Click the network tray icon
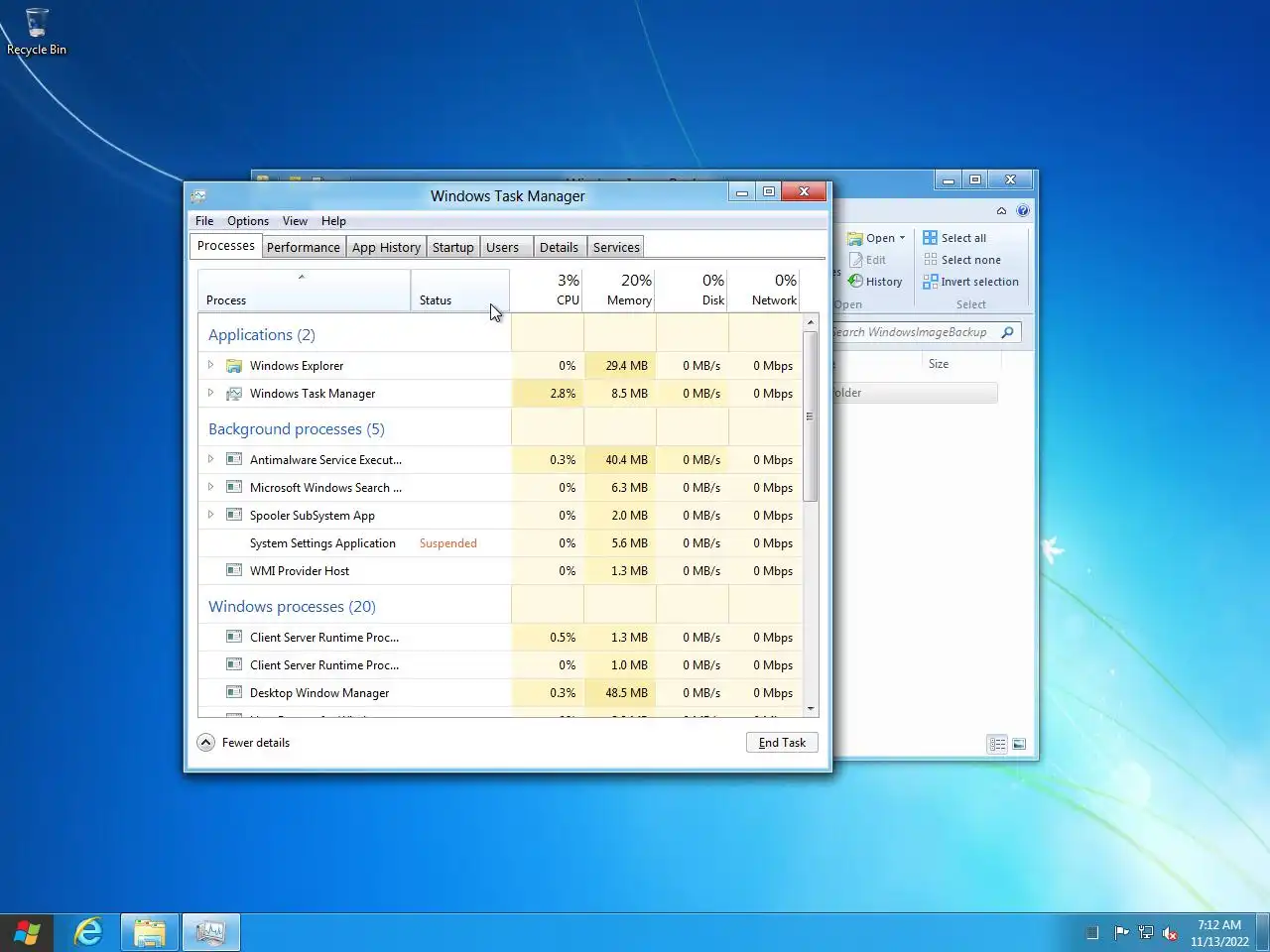The image size is (1270, 952). (1146, 932)
